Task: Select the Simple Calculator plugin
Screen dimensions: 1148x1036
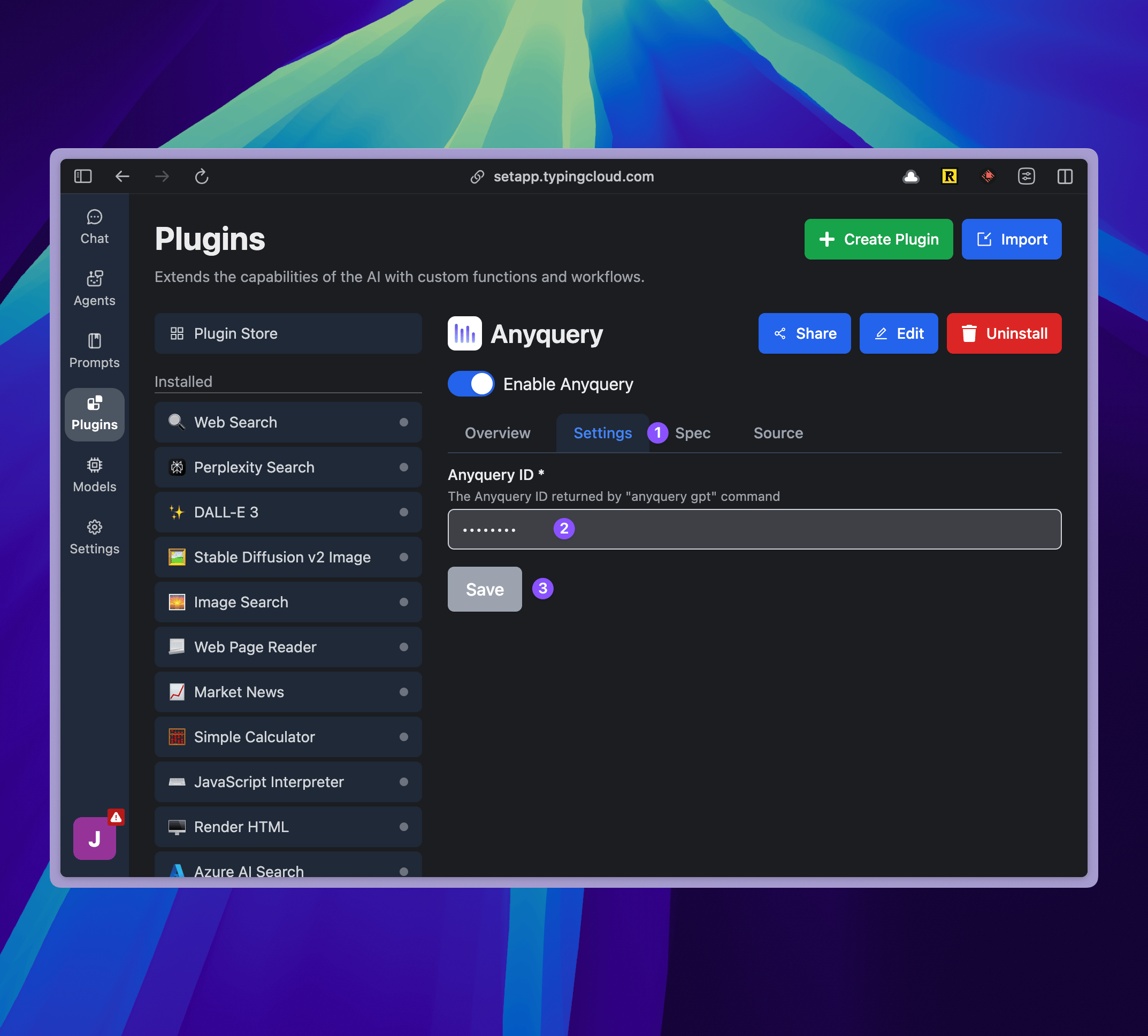Action: pos(288,737)
